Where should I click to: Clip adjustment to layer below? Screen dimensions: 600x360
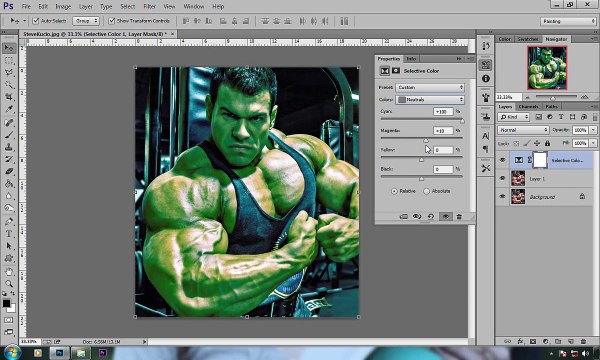click(x=403, y=217)
